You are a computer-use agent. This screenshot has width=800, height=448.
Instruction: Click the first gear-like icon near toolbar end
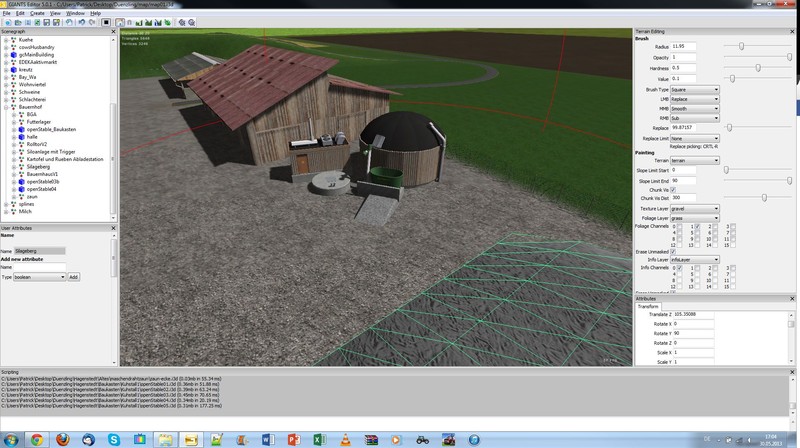(x=182, y=22)
